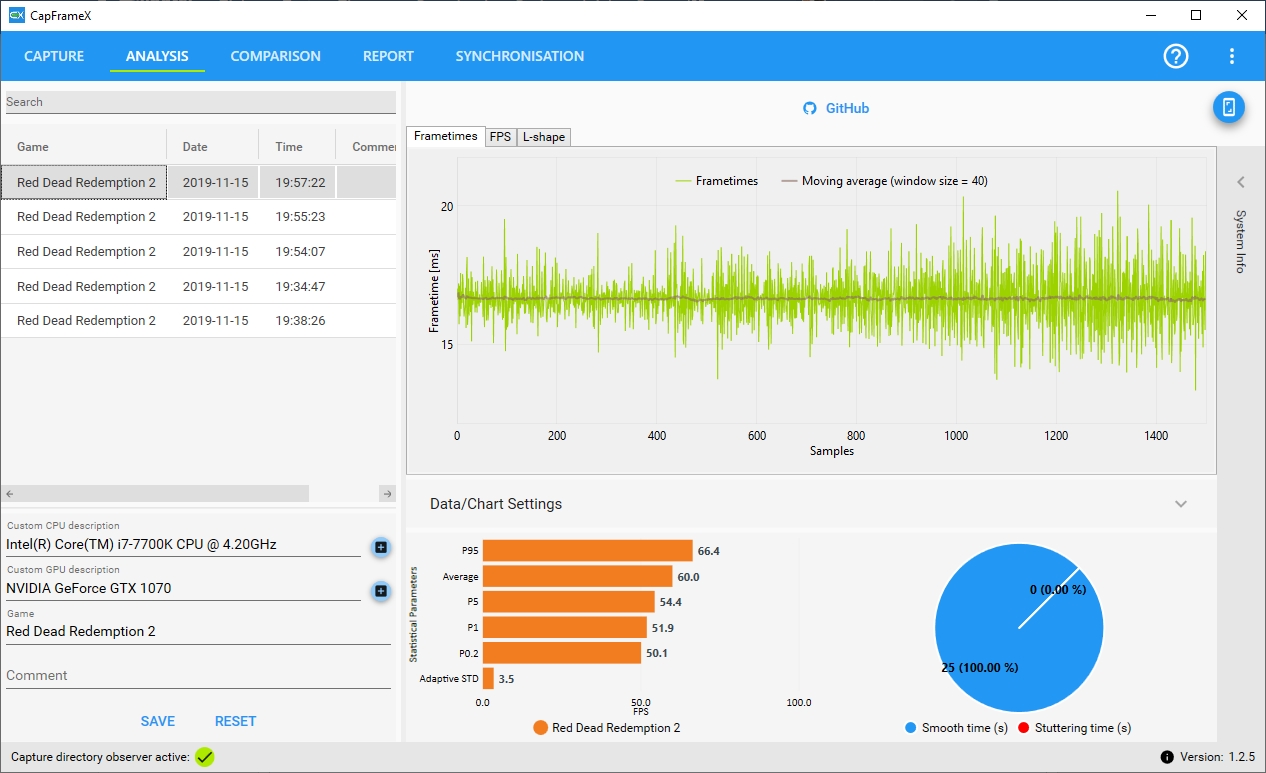This screenshot has width=1266, height=773.
Task: Click the blue floating screenshot button
Action: (x=1229, y=107)
